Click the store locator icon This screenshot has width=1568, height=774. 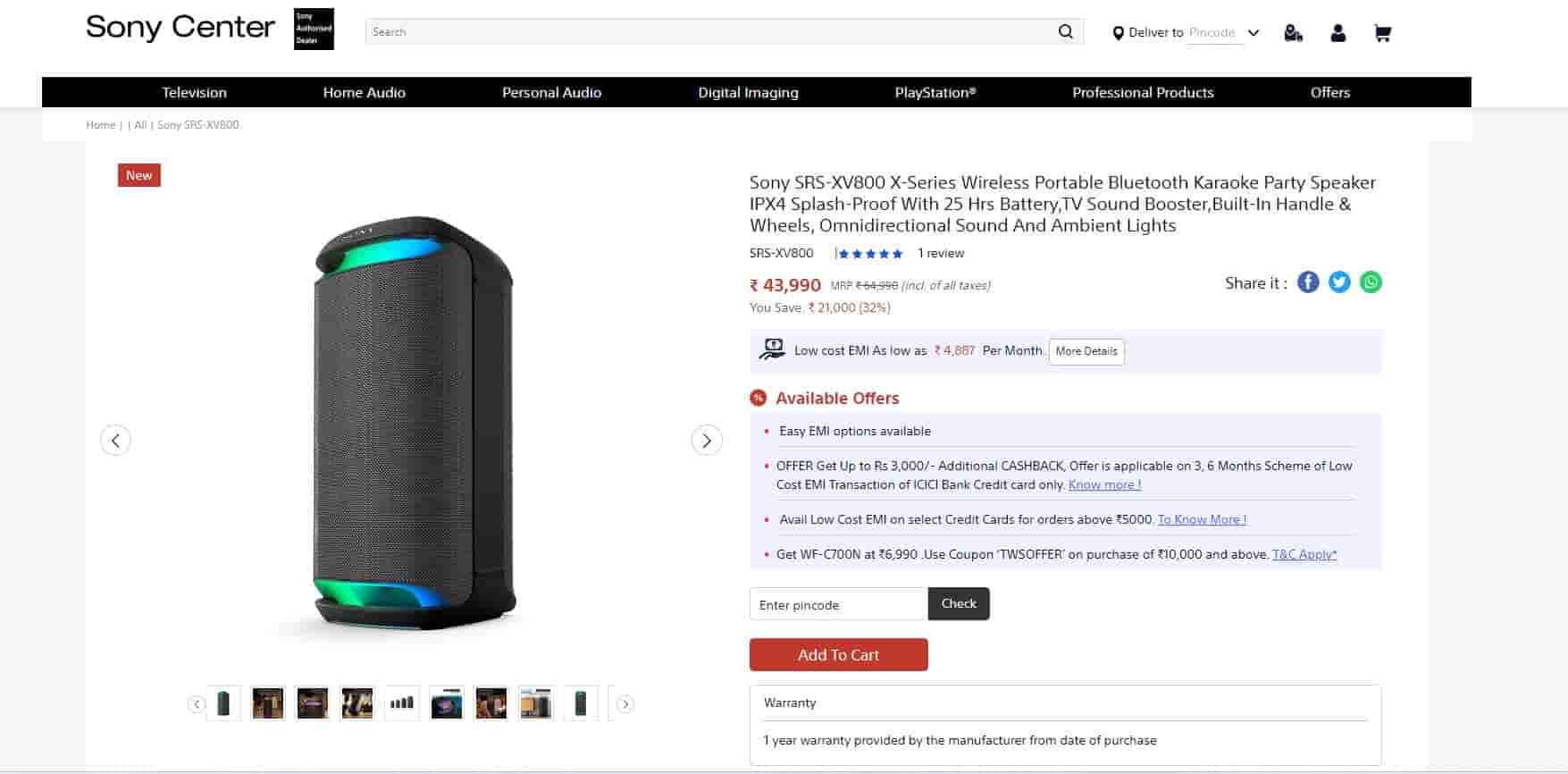[1293, 34]
